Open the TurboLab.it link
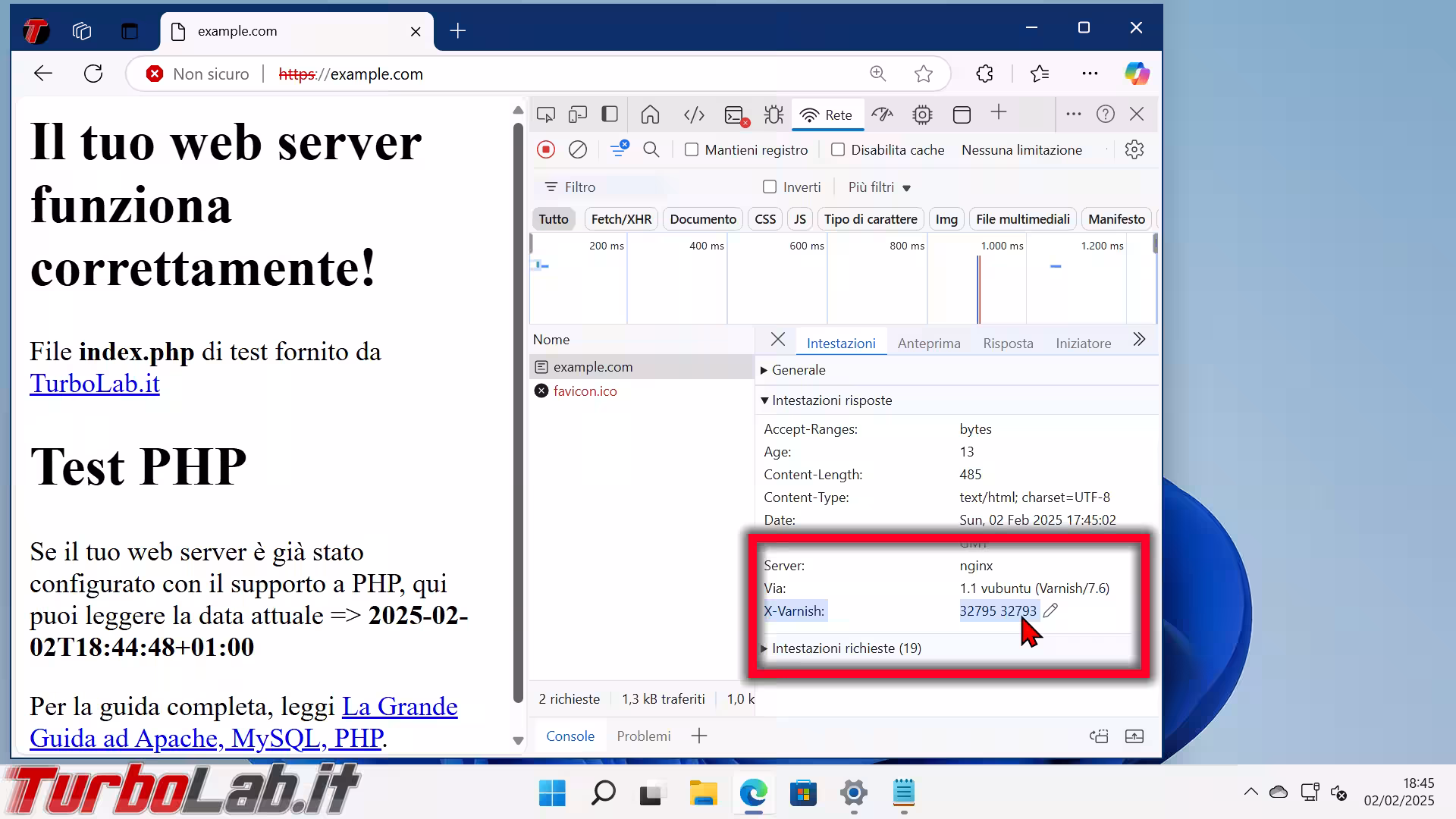The image size is (1456, 819). click(x=95, y=384)
